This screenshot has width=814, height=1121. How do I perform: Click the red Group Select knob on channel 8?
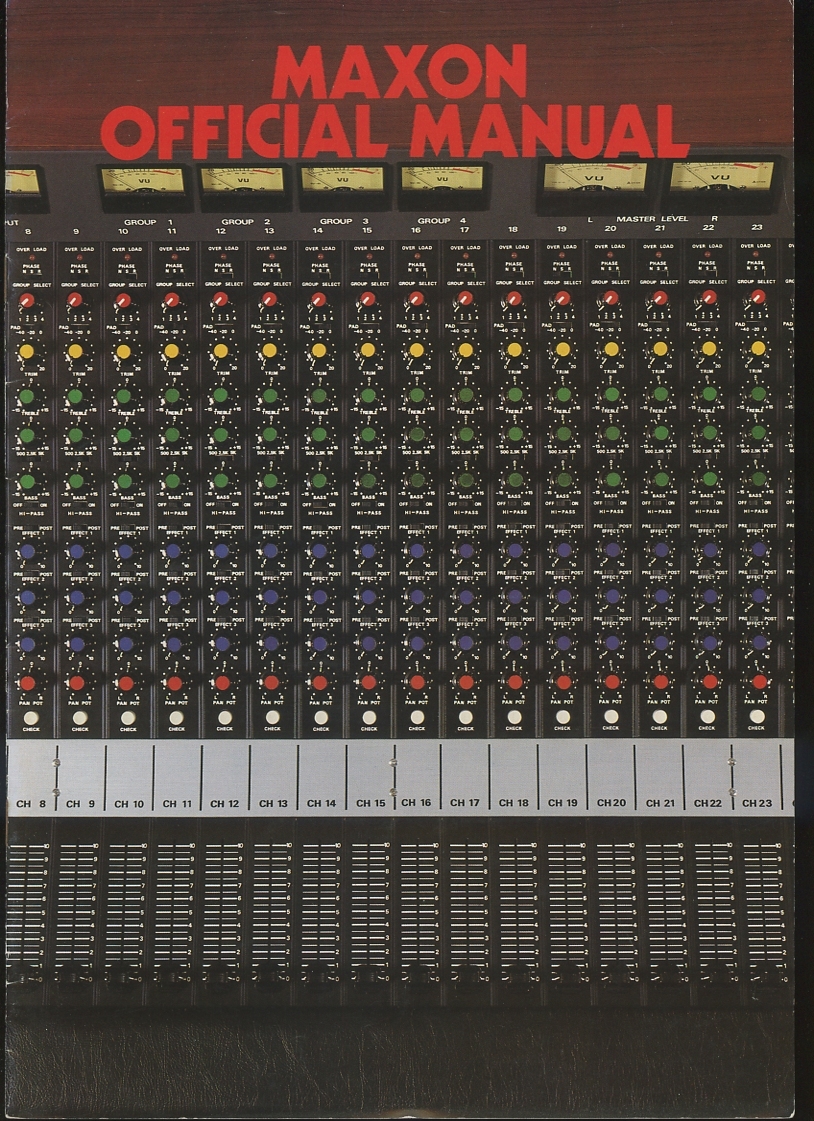(x=26, y=300)
